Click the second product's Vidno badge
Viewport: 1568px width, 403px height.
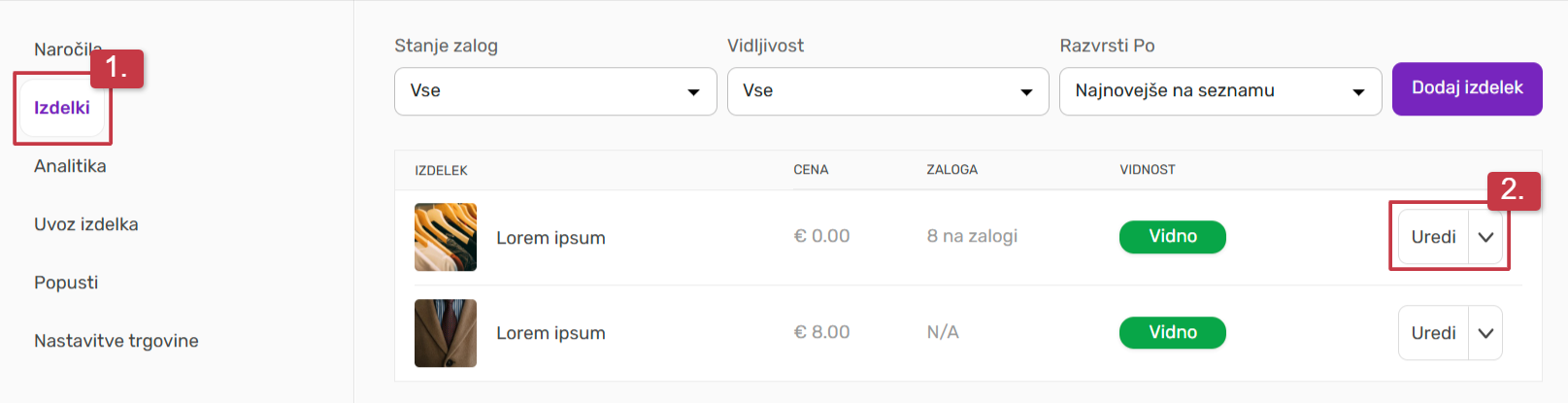tap(1172, 333)
